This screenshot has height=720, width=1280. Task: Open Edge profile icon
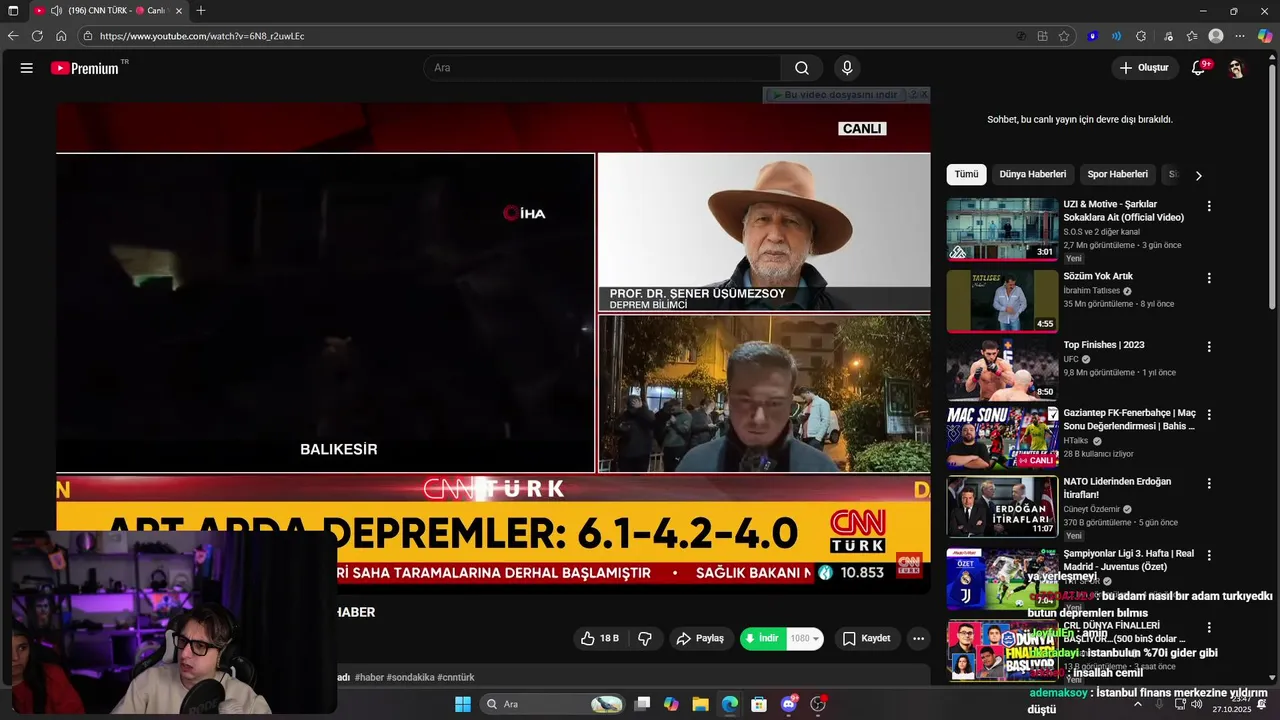pyautogui.click(x=1216, y=36)
